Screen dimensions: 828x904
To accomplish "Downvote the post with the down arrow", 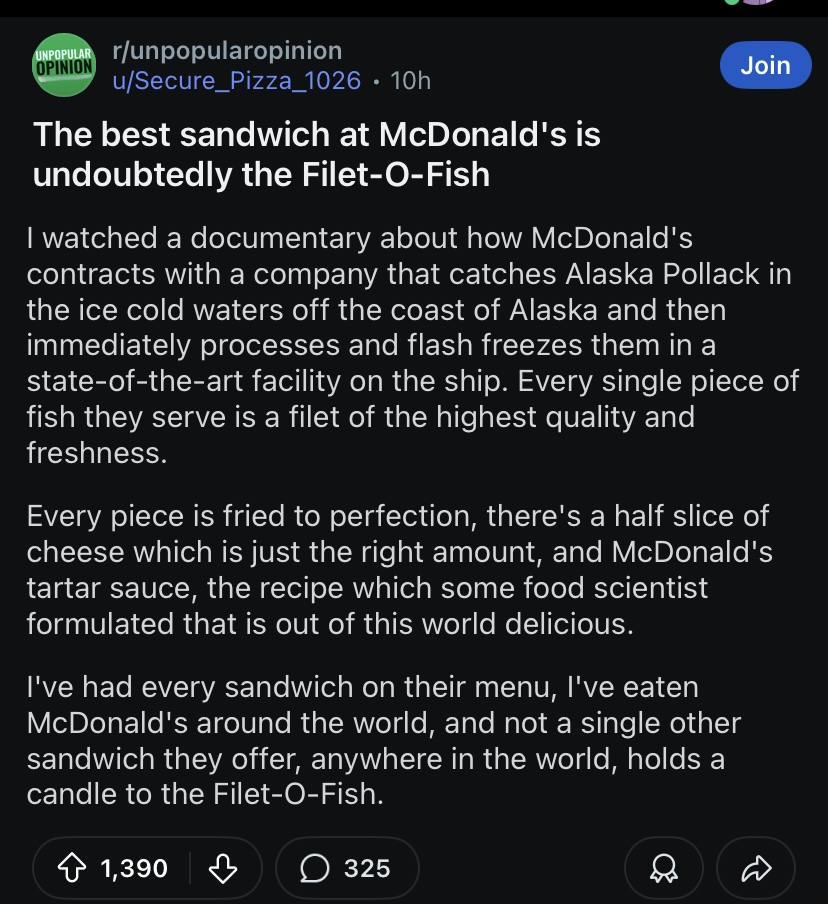I will click(221, 868).
